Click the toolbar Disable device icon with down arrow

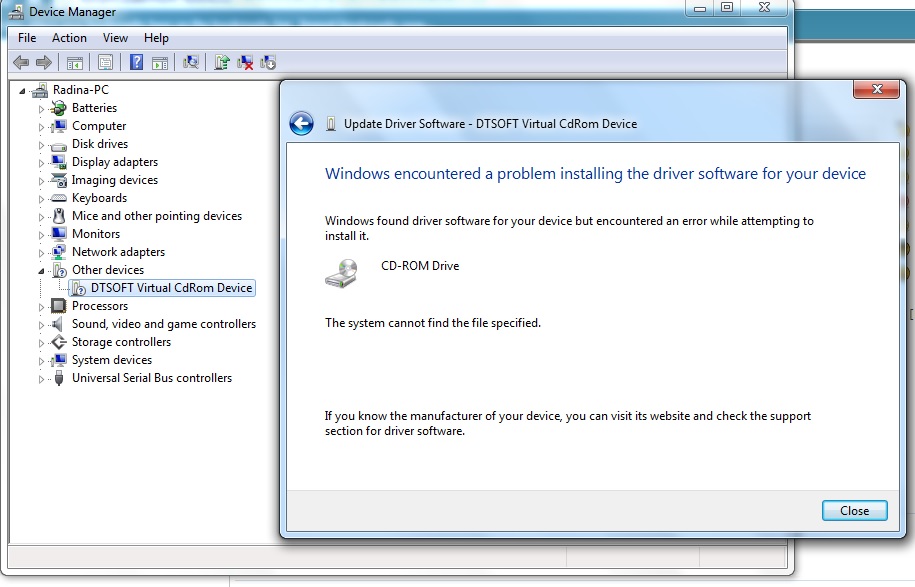point(268,62)
